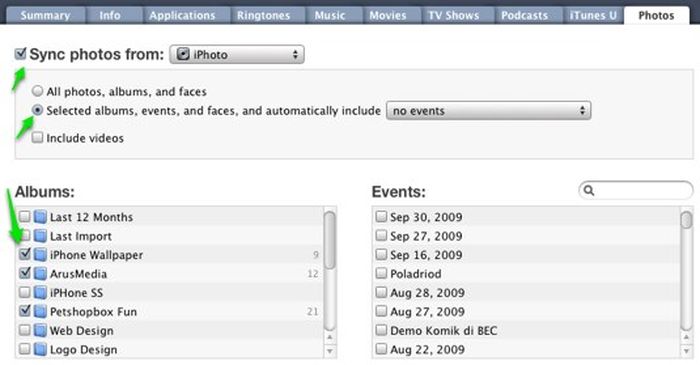The image size is (700, 365).
Task: Click Albums list scroll up arrow
Action: pos(329,337)
